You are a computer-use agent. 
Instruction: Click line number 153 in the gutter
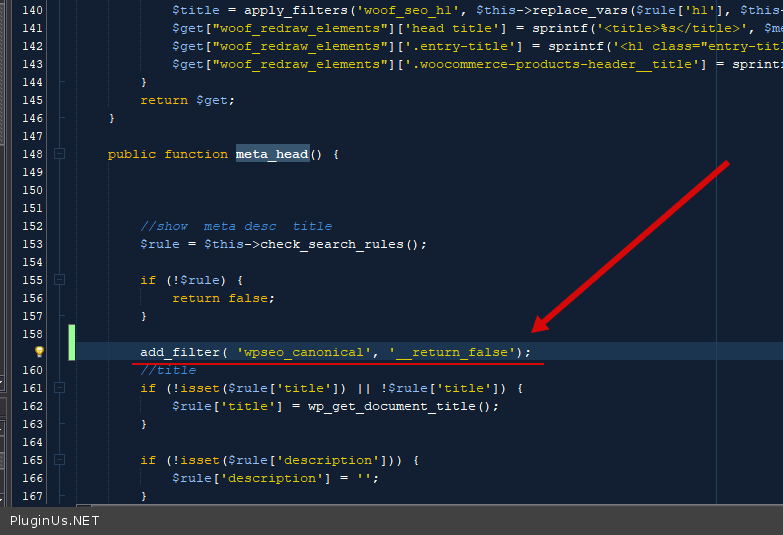pyautogui.click(x=31, y=244)
